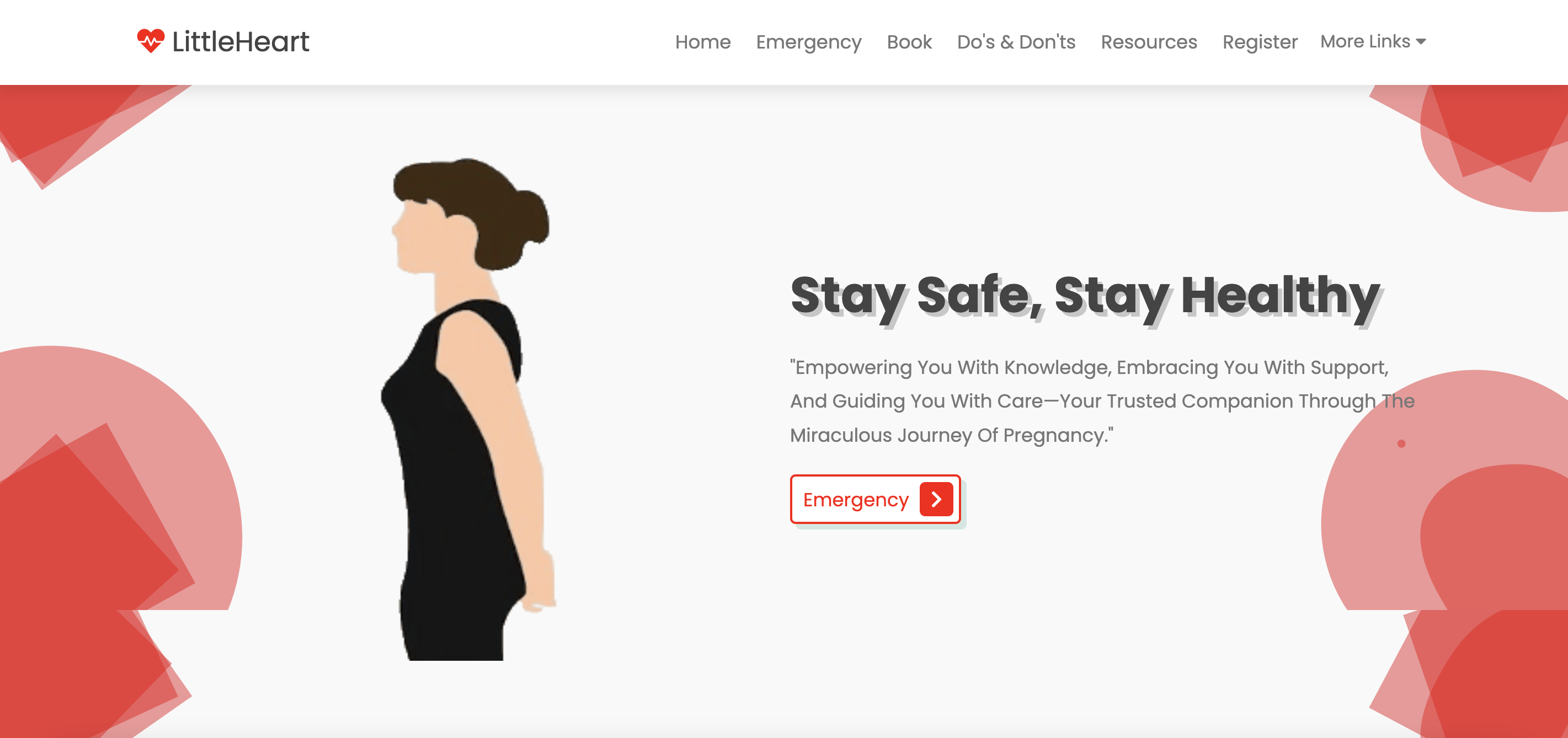Viewport: 1568px width, 738px height.
Task: Open the Home nav link
Action: pyautogui.click(x=702, y=41)
